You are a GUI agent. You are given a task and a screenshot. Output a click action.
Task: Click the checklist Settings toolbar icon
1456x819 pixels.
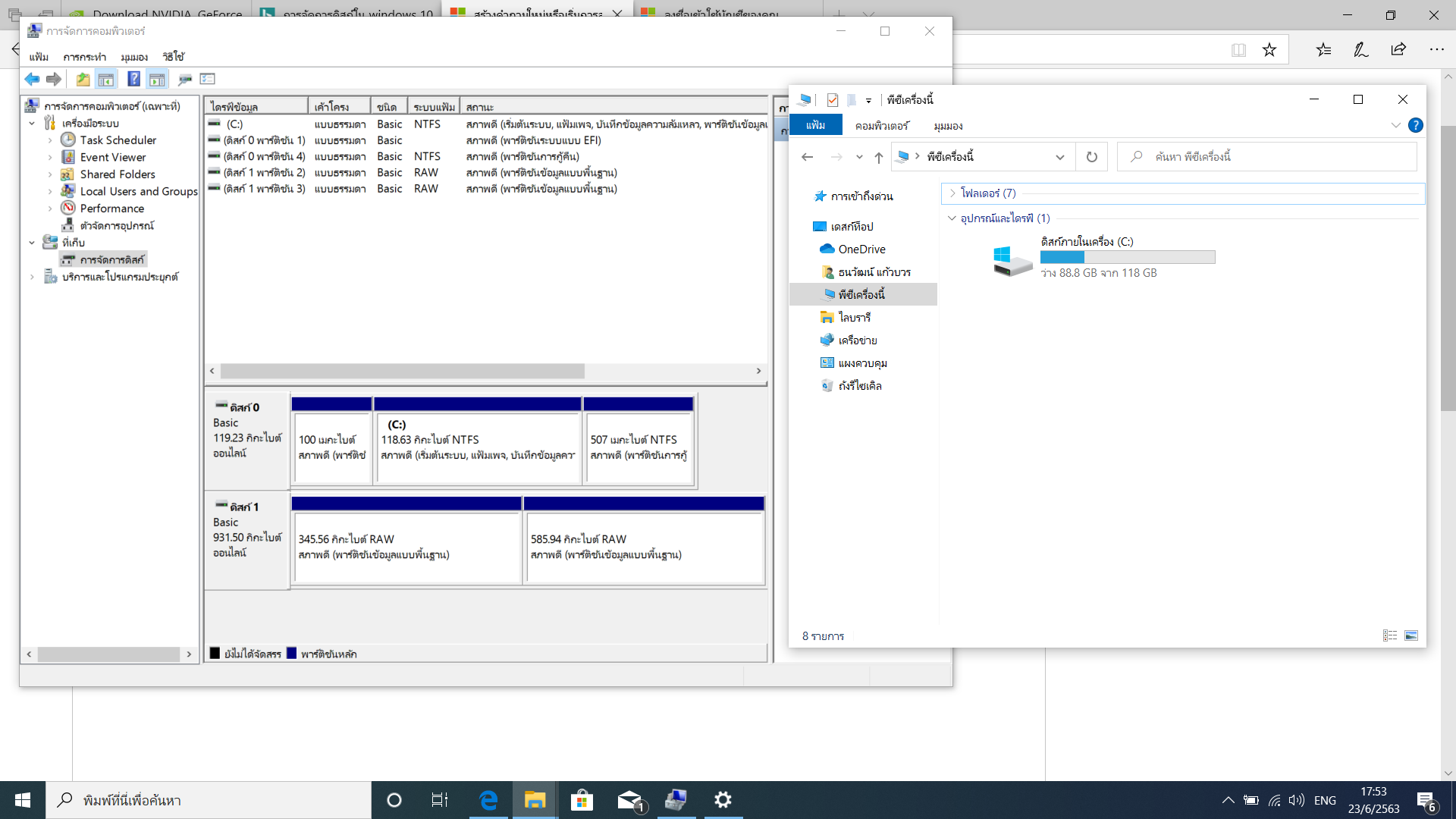click(208, 79)
